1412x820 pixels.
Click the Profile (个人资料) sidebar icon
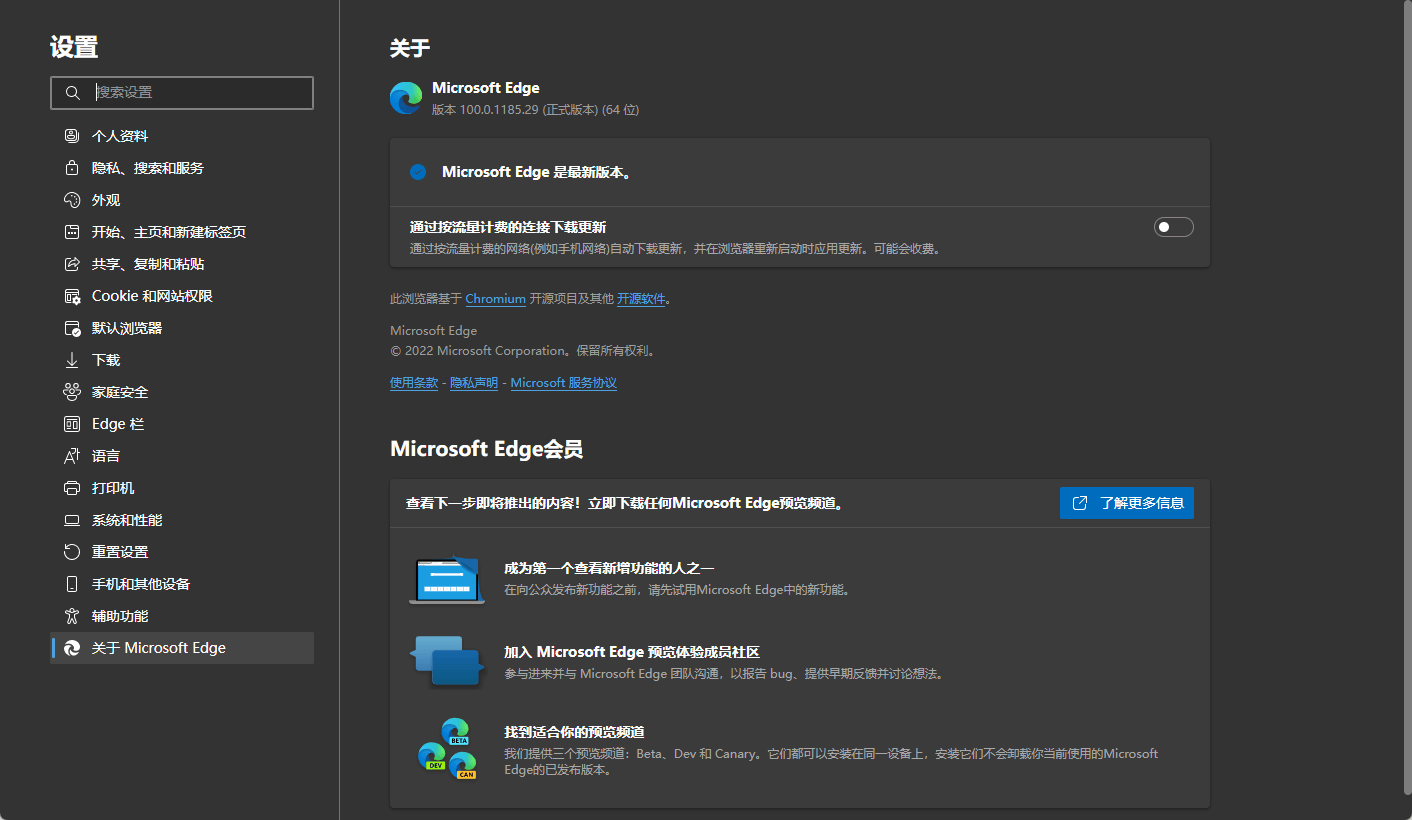[72, 136]
